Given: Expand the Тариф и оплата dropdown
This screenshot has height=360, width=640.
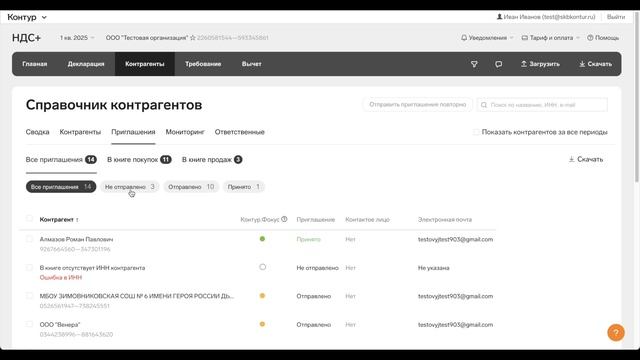Looking at the screenshot, I should click(551, 38).
